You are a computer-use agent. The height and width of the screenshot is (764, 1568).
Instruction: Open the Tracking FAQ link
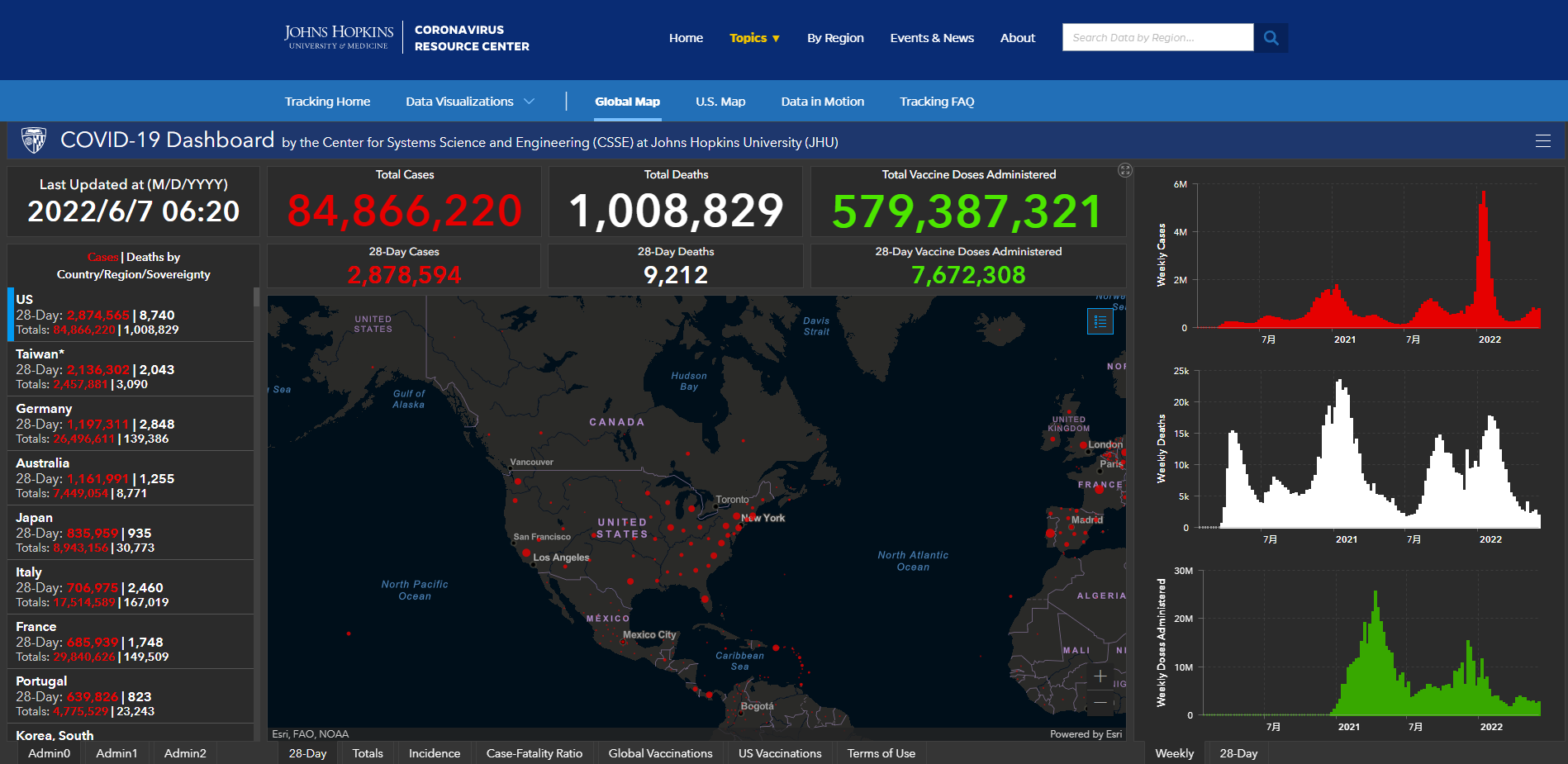936,102
